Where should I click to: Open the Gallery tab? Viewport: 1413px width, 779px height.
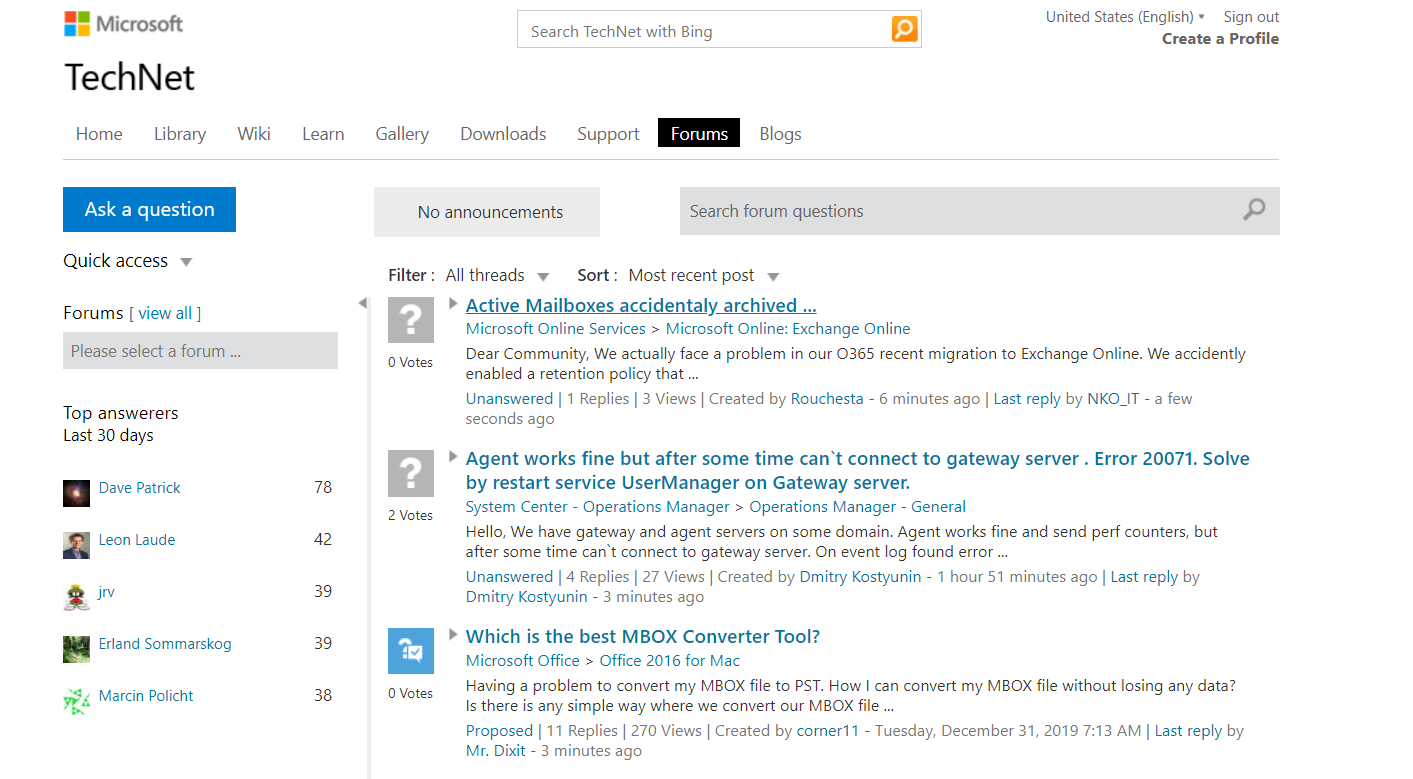402,134
